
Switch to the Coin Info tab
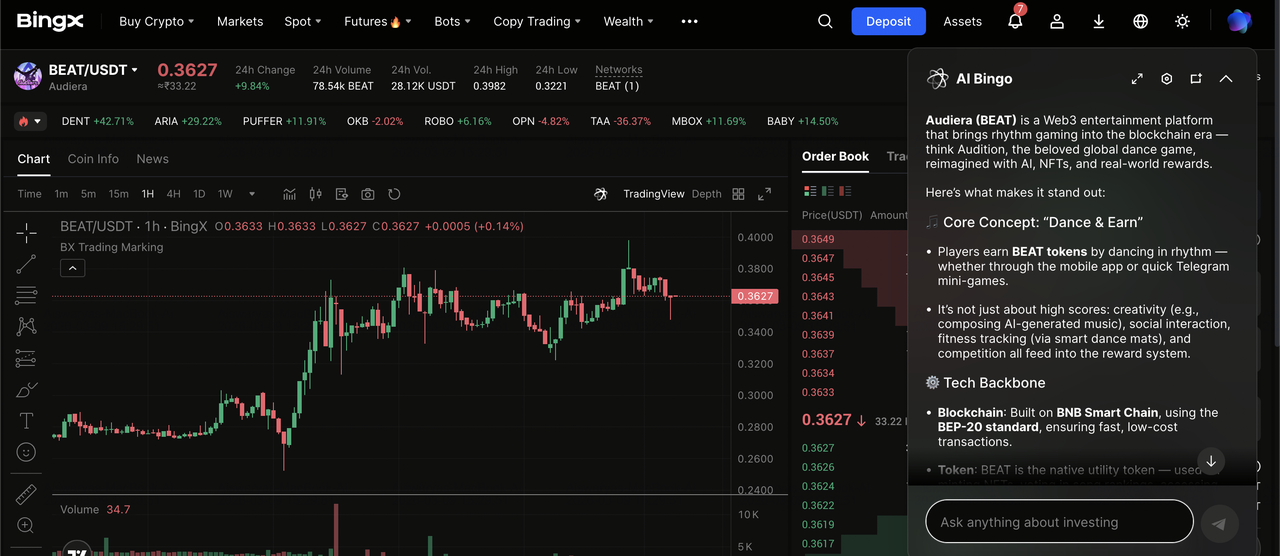click(93, 159)
